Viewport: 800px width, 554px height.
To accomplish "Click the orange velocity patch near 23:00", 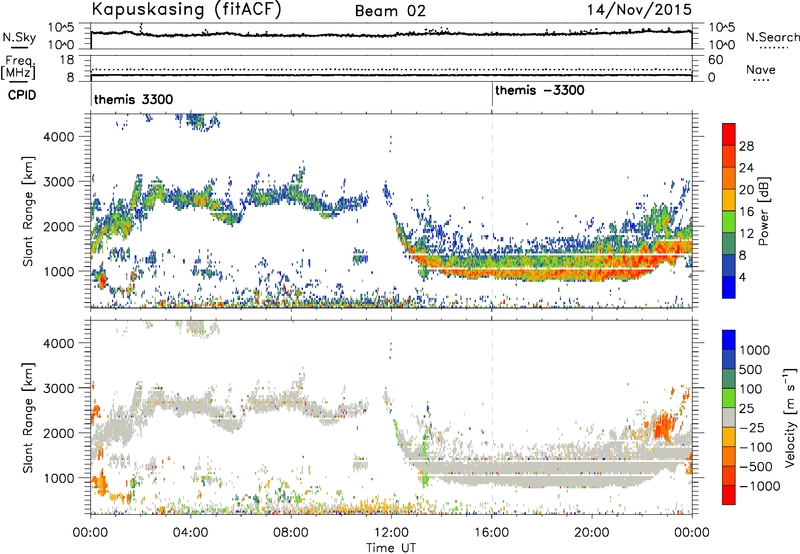I will click(x=663, y=424).
